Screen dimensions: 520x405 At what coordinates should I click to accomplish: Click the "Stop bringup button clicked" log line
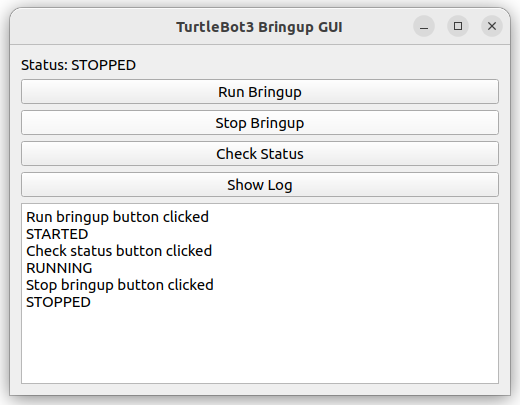pyautogui.click(x=120, y=285)
